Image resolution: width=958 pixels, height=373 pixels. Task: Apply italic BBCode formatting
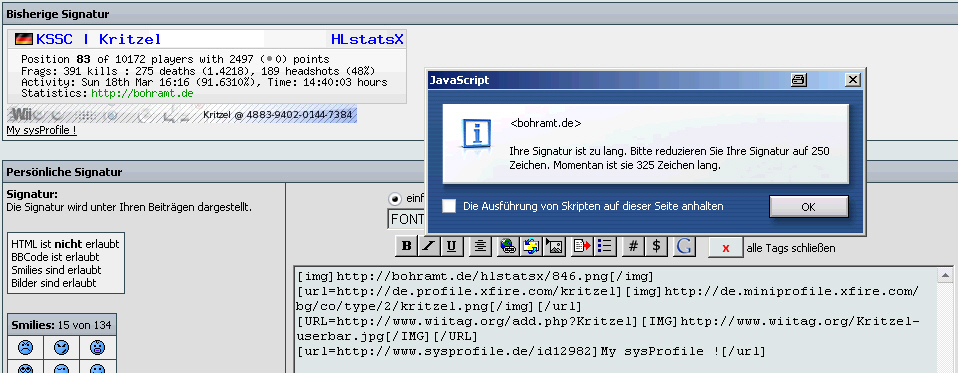(429, 246)
